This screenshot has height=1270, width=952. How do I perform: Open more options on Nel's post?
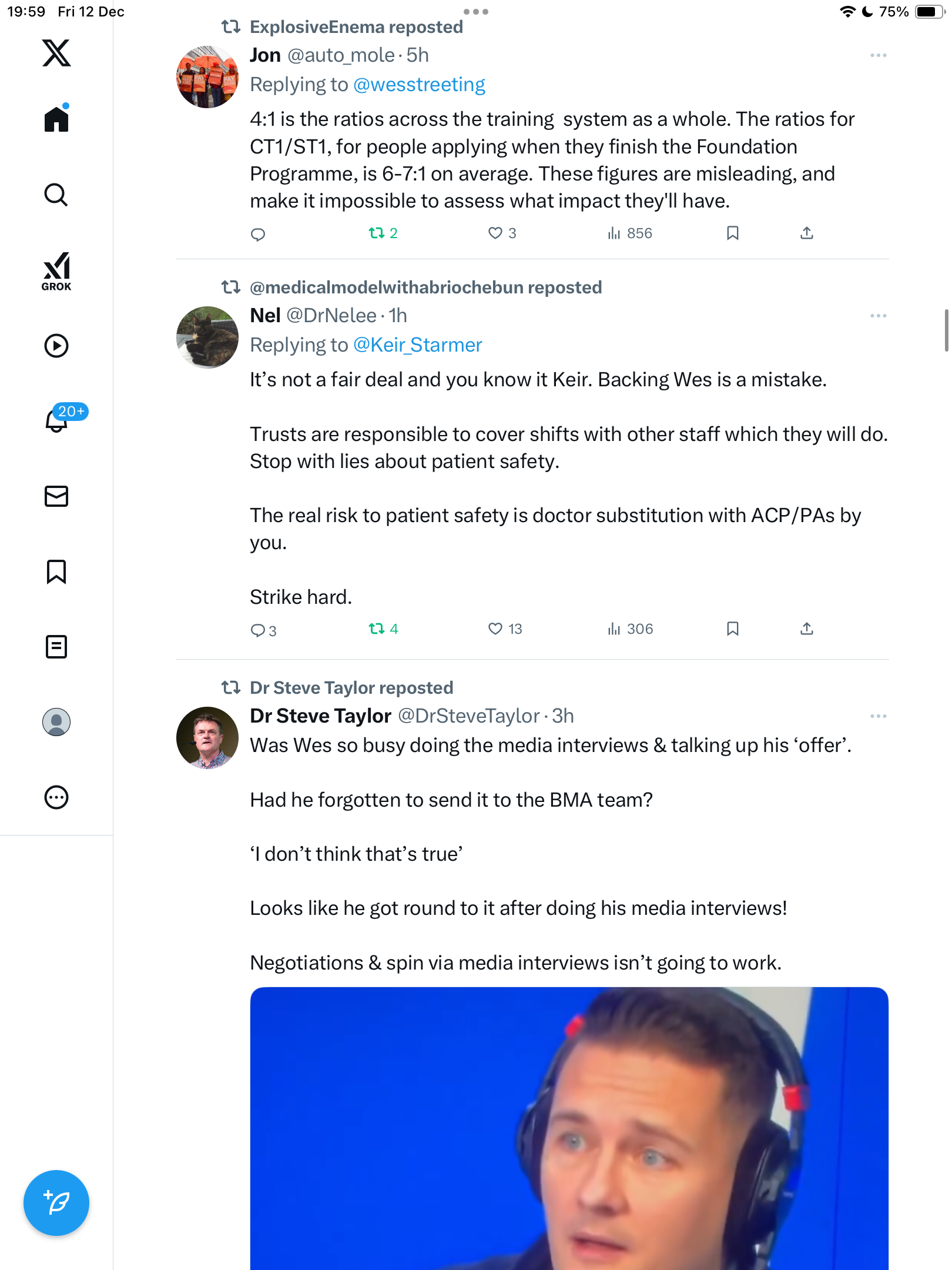click(878, 316)
